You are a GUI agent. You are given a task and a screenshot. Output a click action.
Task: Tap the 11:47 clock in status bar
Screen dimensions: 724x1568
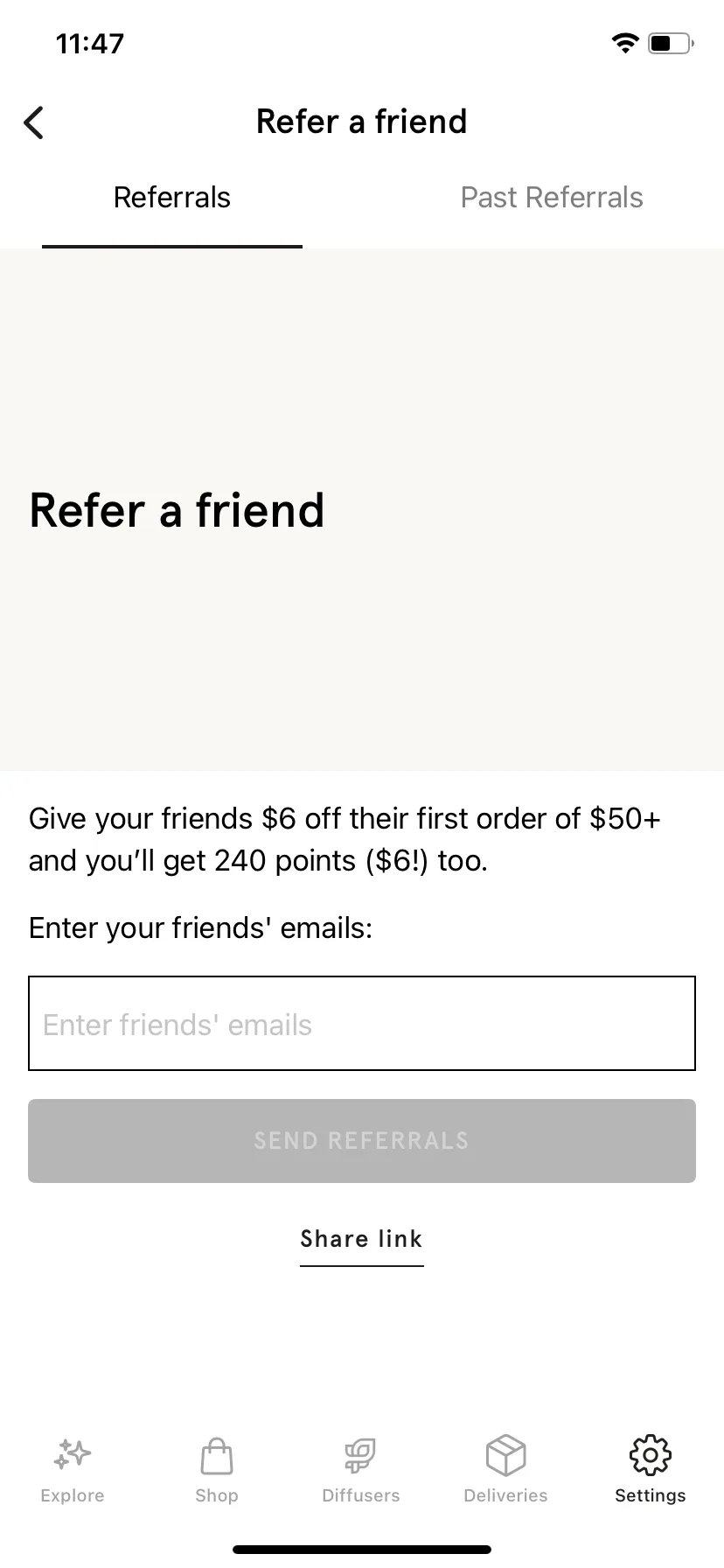click(x=90, y=44)
